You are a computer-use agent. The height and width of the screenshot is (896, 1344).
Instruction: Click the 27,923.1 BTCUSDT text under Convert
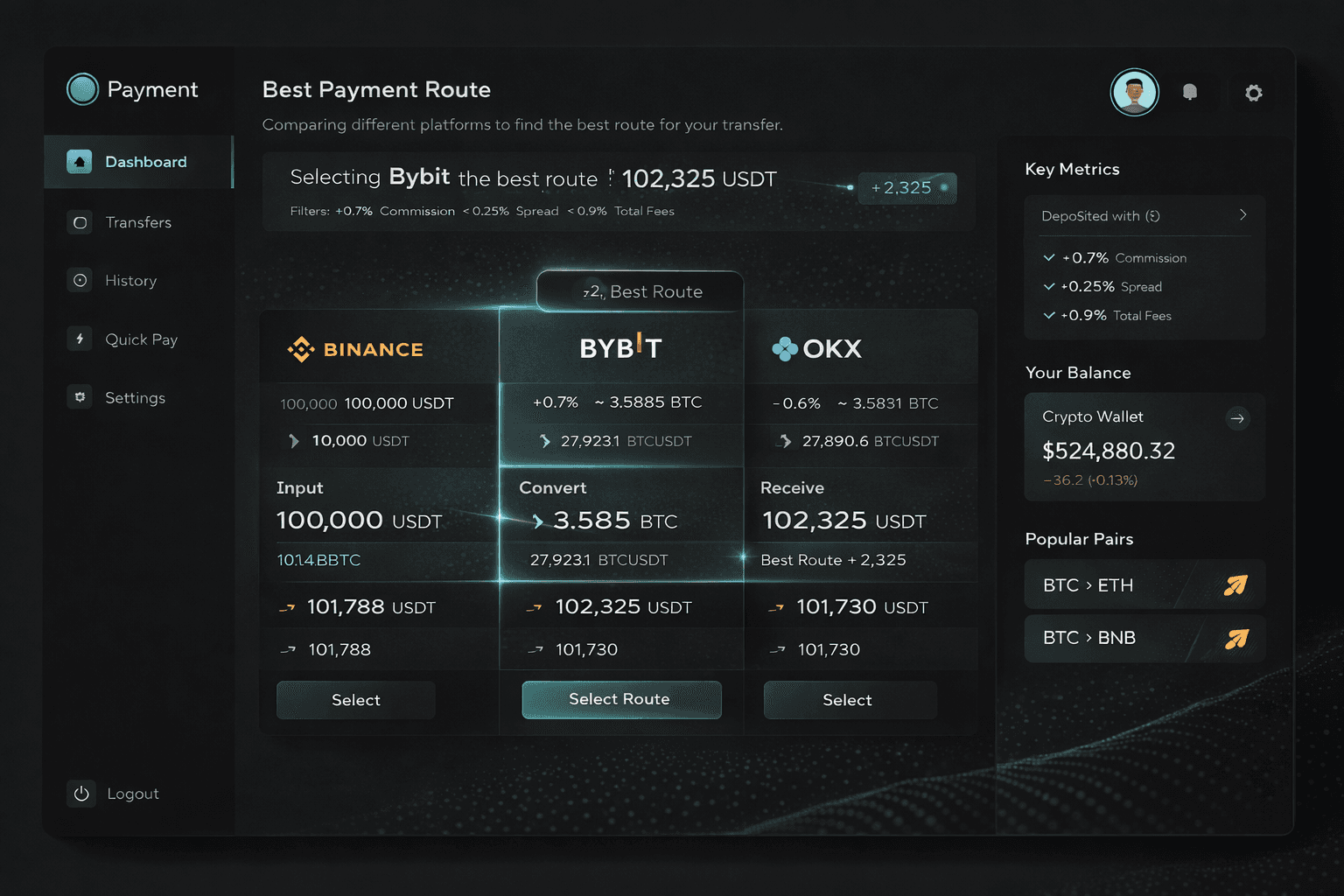pos(598,560)
